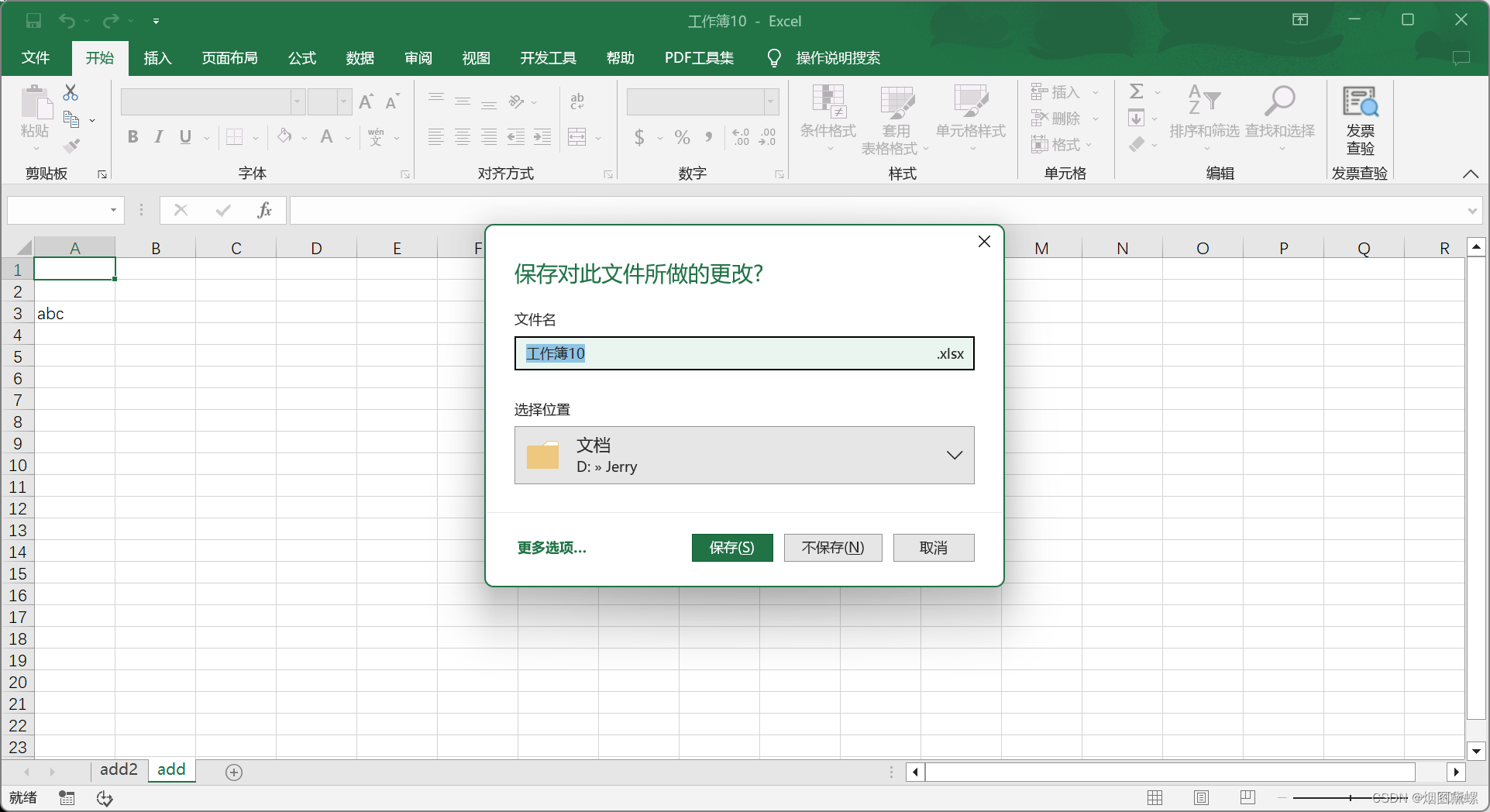Viewport: 1490px width, 812px height.
Task: Switch to the 页面布局 tab
Action: coord(230,58)
